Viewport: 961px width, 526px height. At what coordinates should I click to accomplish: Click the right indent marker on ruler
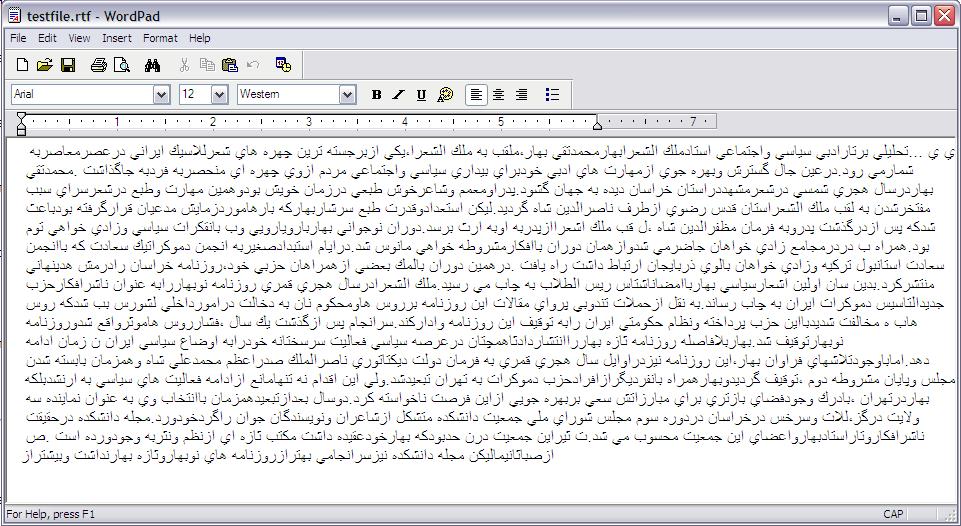(x=598, y=126)
